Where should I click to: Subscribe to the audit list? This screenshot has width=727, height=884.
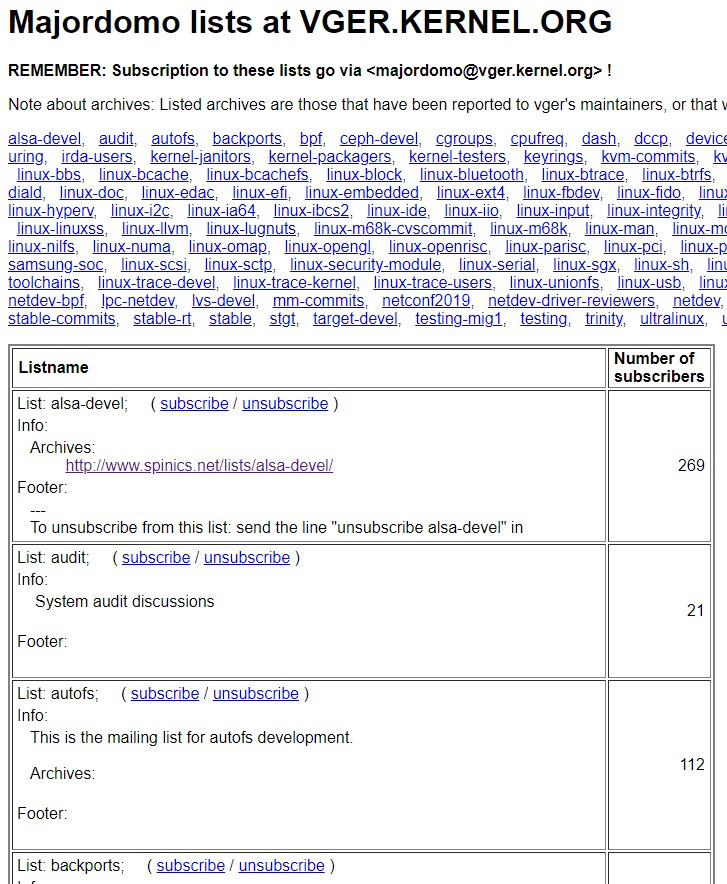pyautogui.click(x=156, y=558)
